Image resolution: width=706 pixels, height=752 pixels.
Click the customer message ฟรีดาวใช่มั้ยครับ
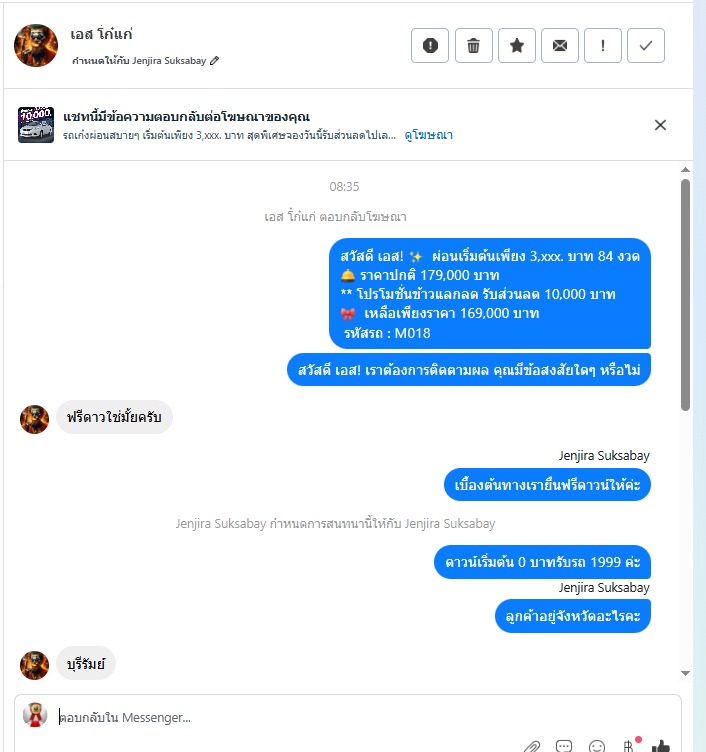point(114,417)
